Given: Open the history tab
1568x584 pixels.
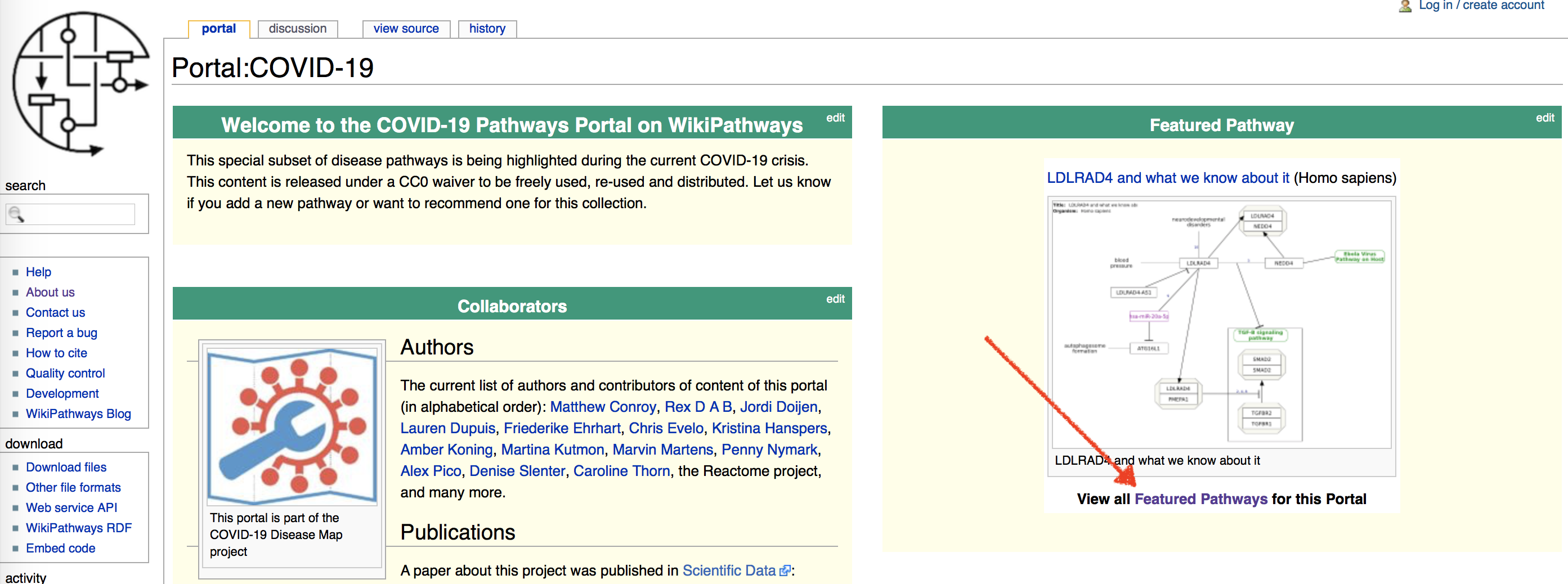Looking at the screenshot, I should (487, 29).
